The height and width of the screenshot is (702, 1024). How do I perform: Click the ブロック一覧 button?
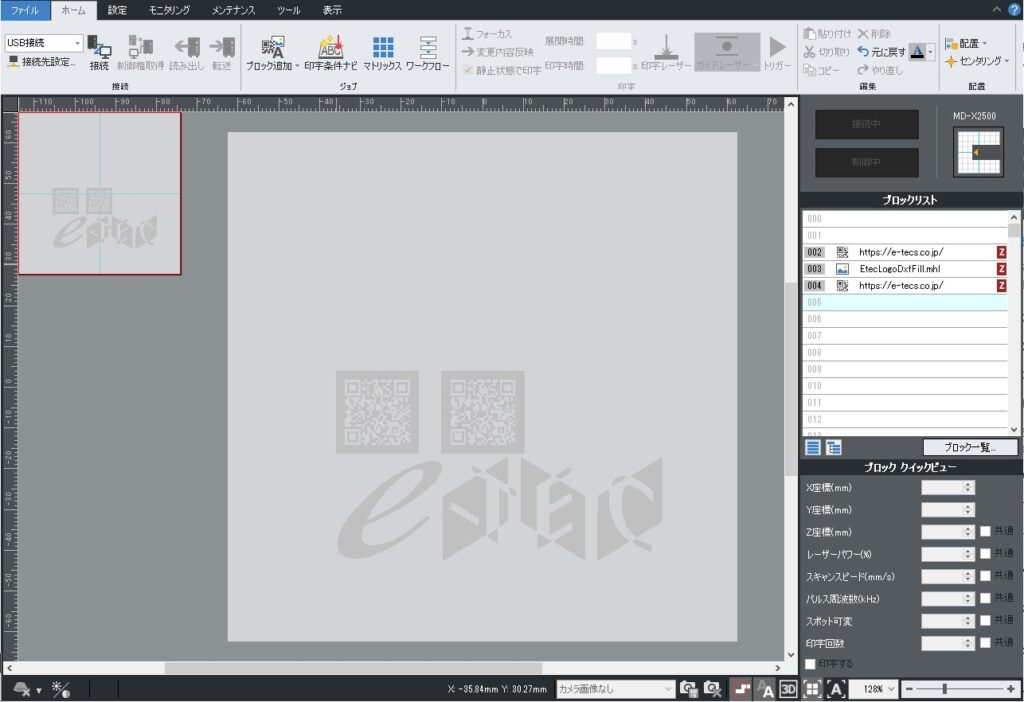click(970, 447)
